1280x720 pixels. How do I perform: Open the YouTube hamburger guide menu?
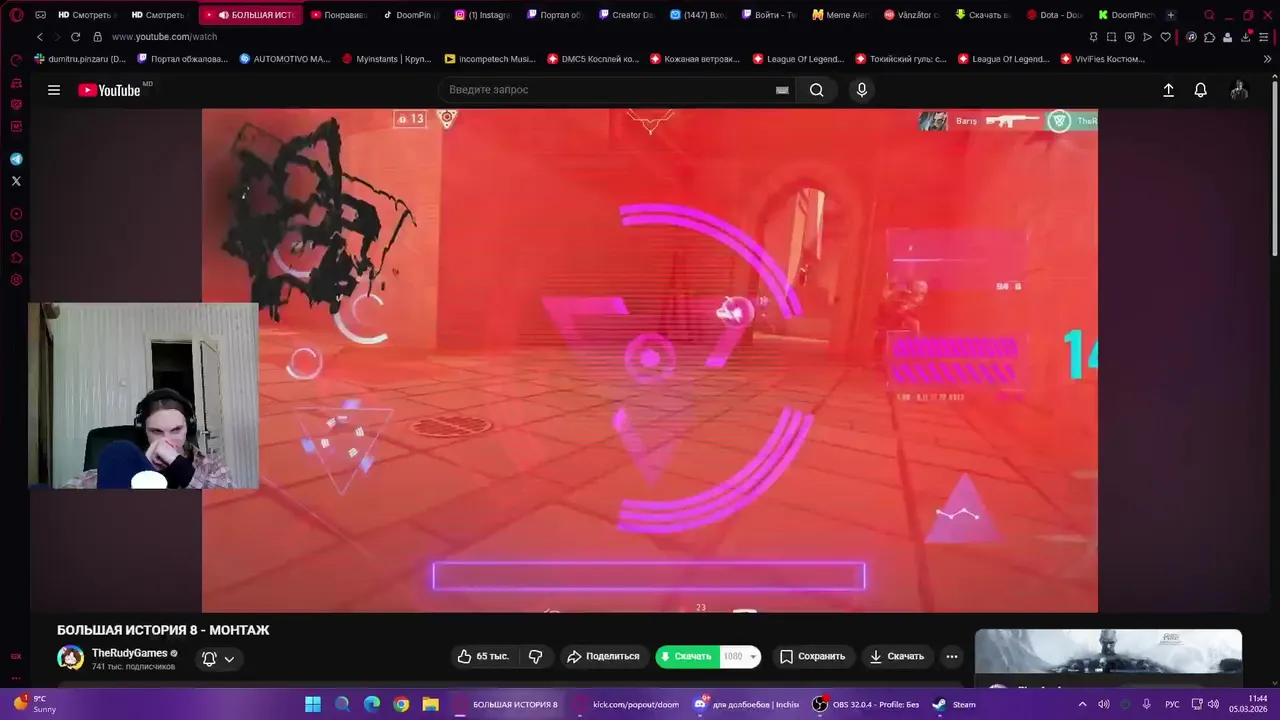54,90
